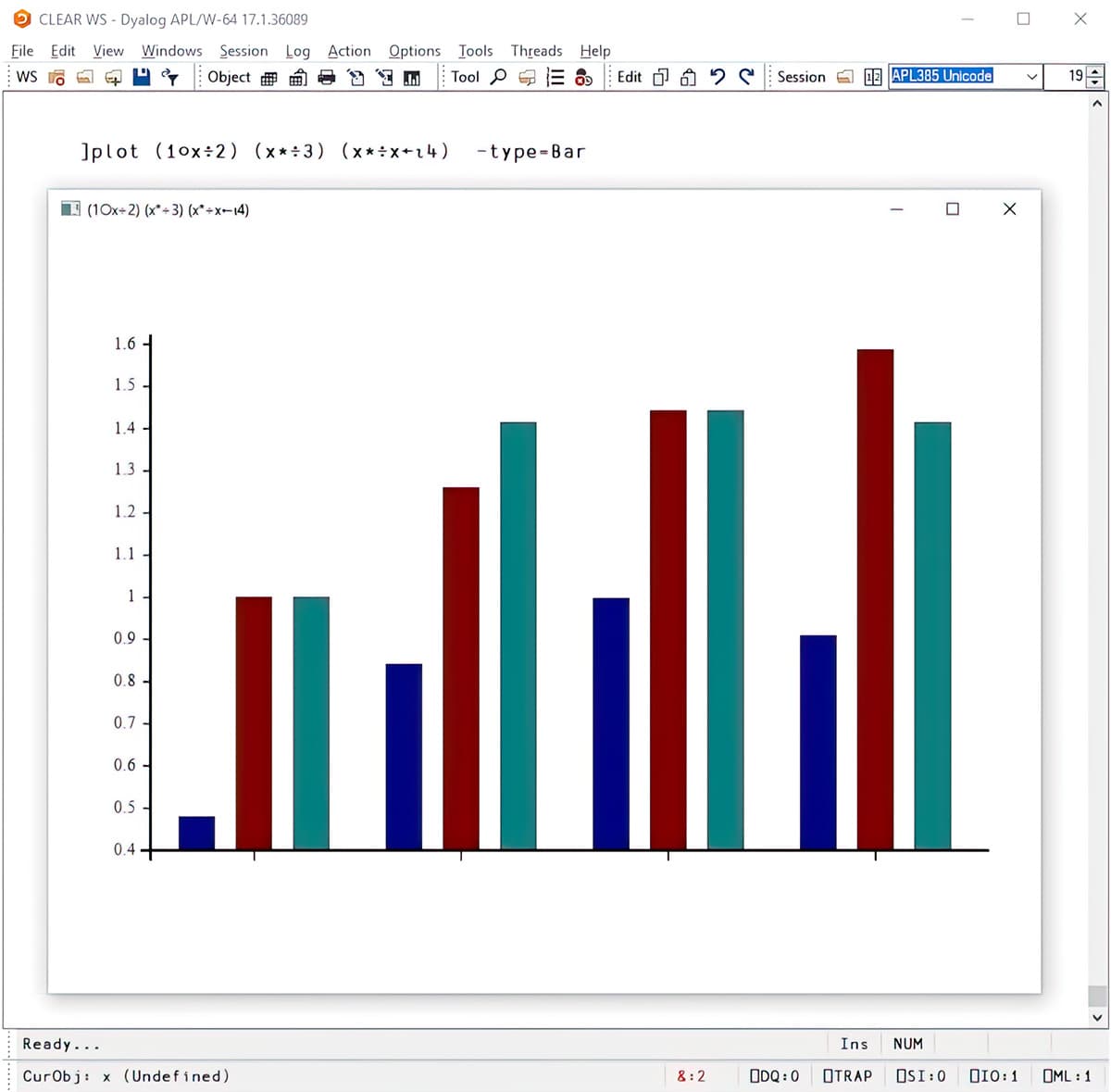Open the Edit menu

pos(63,51)
